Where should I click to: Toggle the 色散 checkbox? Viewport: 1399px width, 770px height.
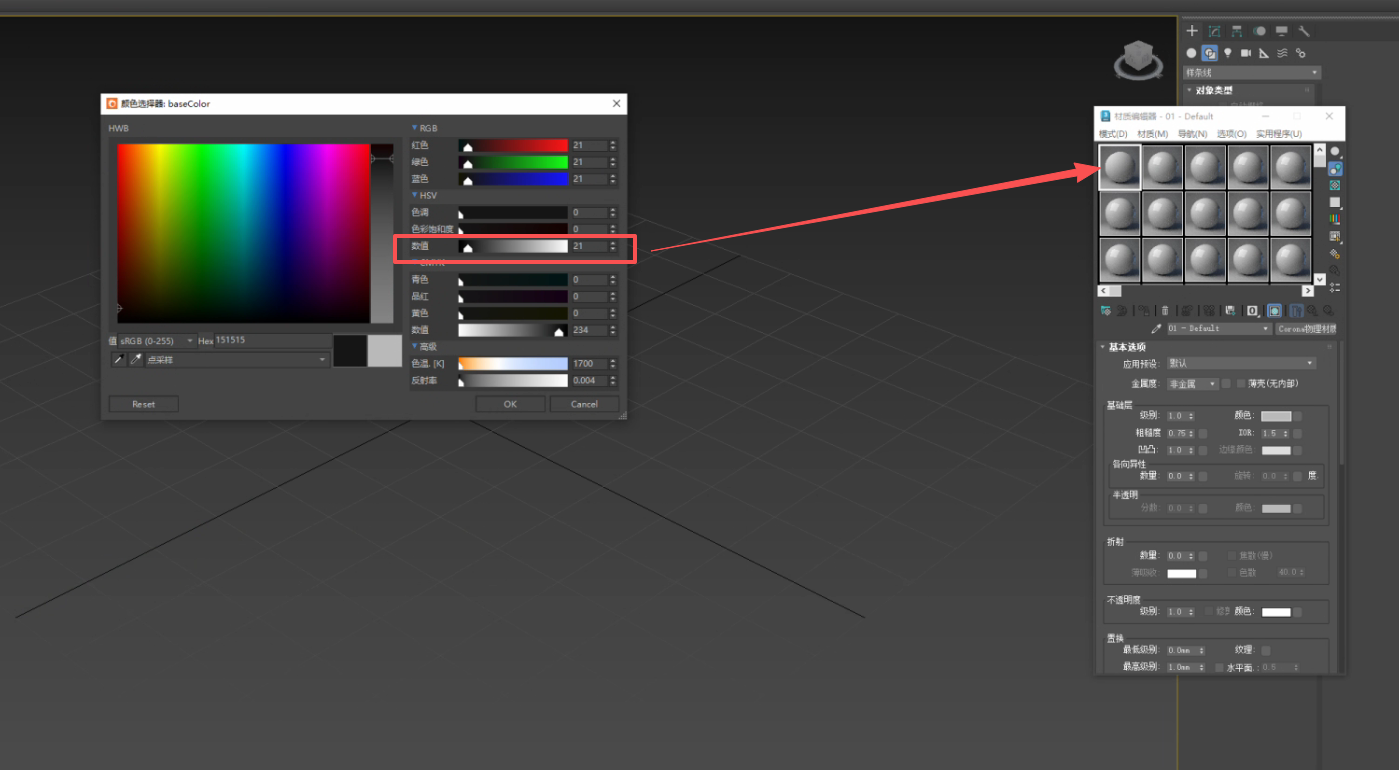[x=1232, y=573]
